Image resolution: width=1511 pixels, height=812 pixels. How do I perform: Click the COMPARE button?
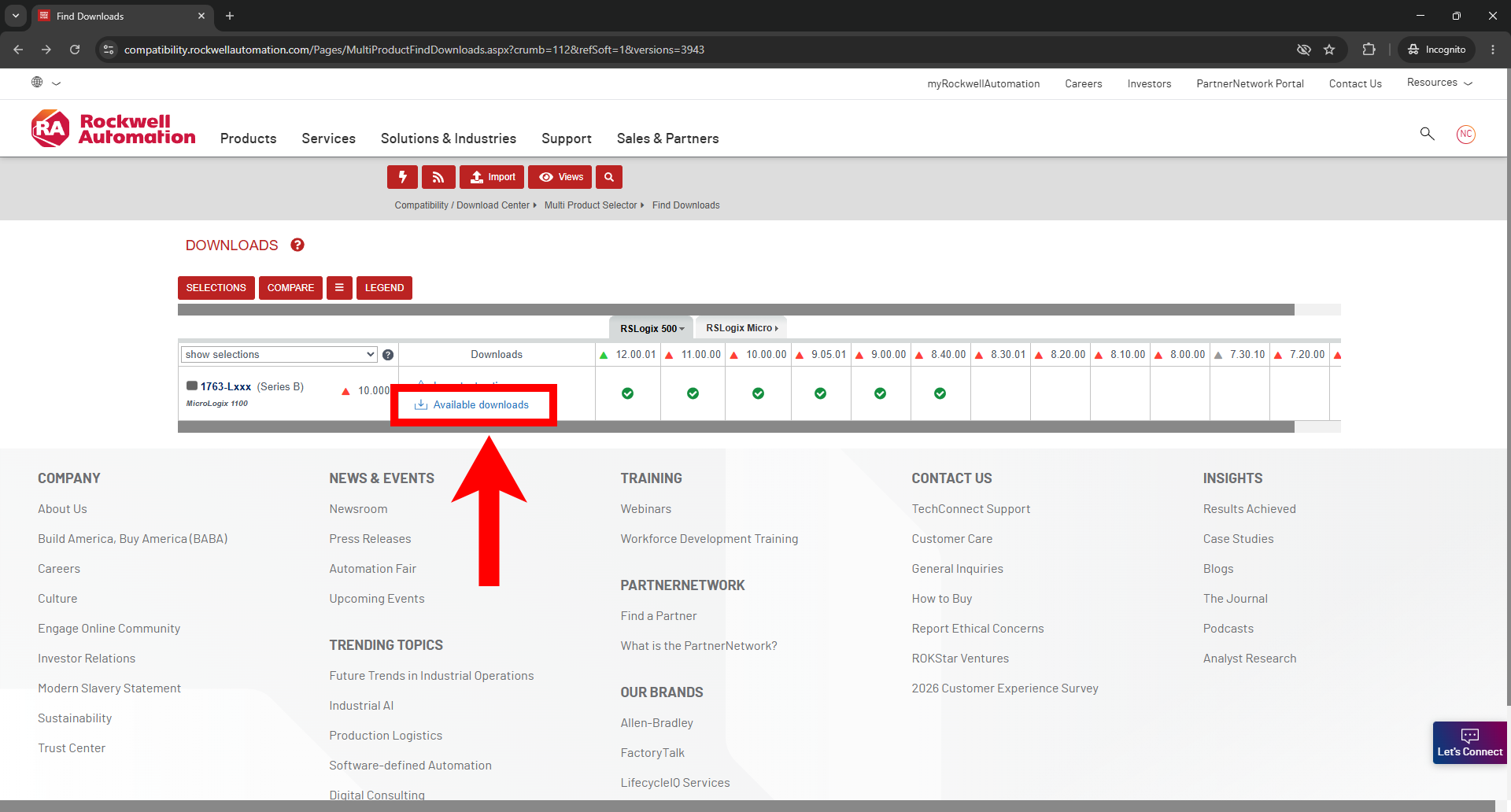(x=290, y=288)
